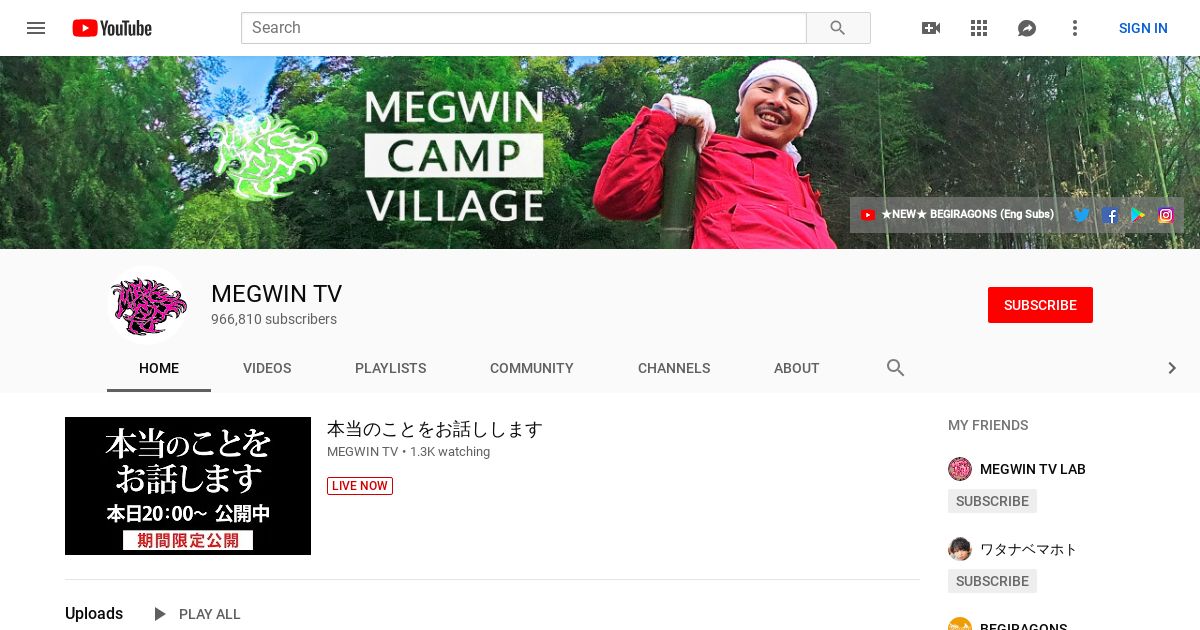The width and height of the screenshot is (1200, 630).
Task: Subscribe to MEGWIN TV channel
Action: pos(1040,305)
